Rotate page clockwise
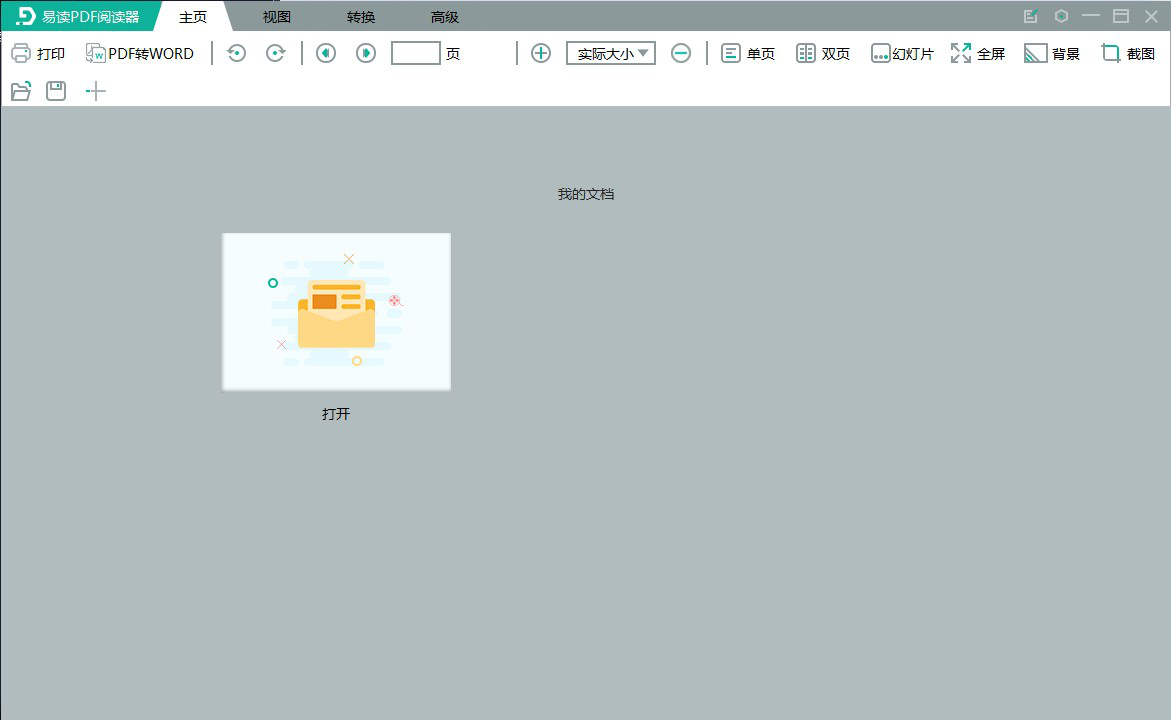The image size is (1171, 720). pyautogui.click(x=276, y=53)
